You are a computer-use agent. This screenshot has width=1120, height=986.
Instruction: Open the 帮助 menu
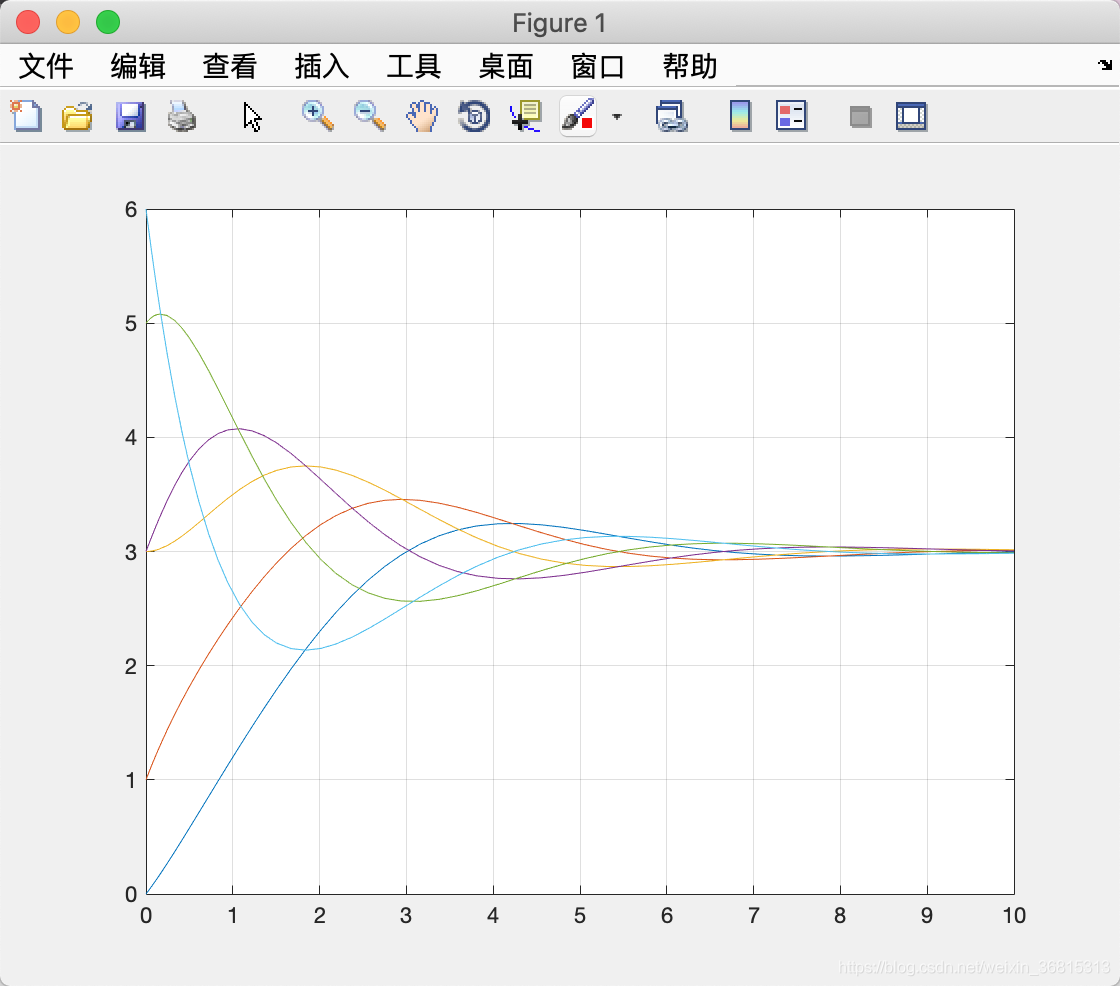690,66
